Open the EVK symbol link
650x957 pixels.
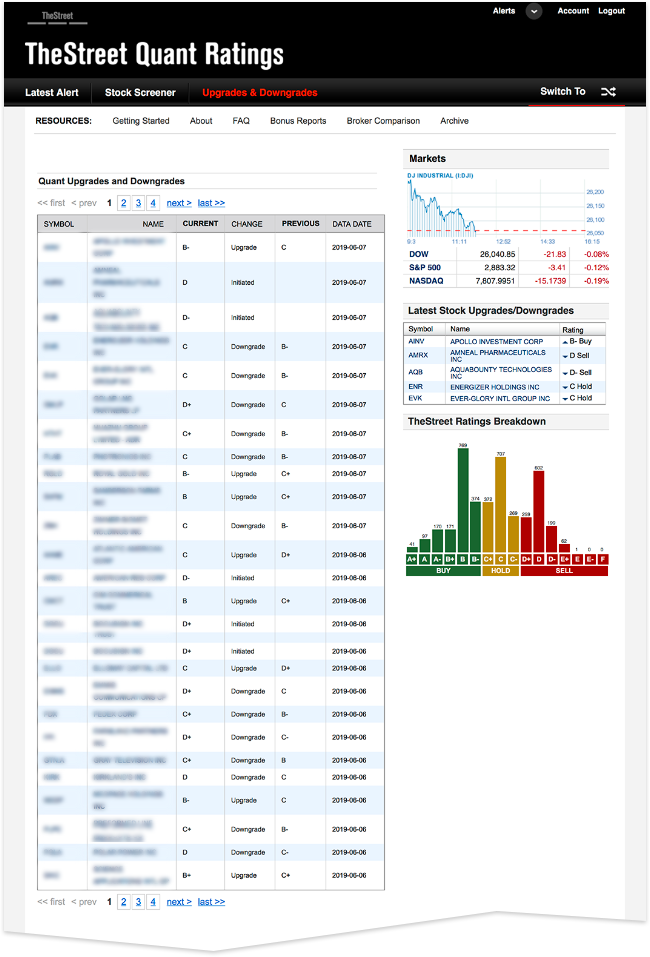pos(416,398)
